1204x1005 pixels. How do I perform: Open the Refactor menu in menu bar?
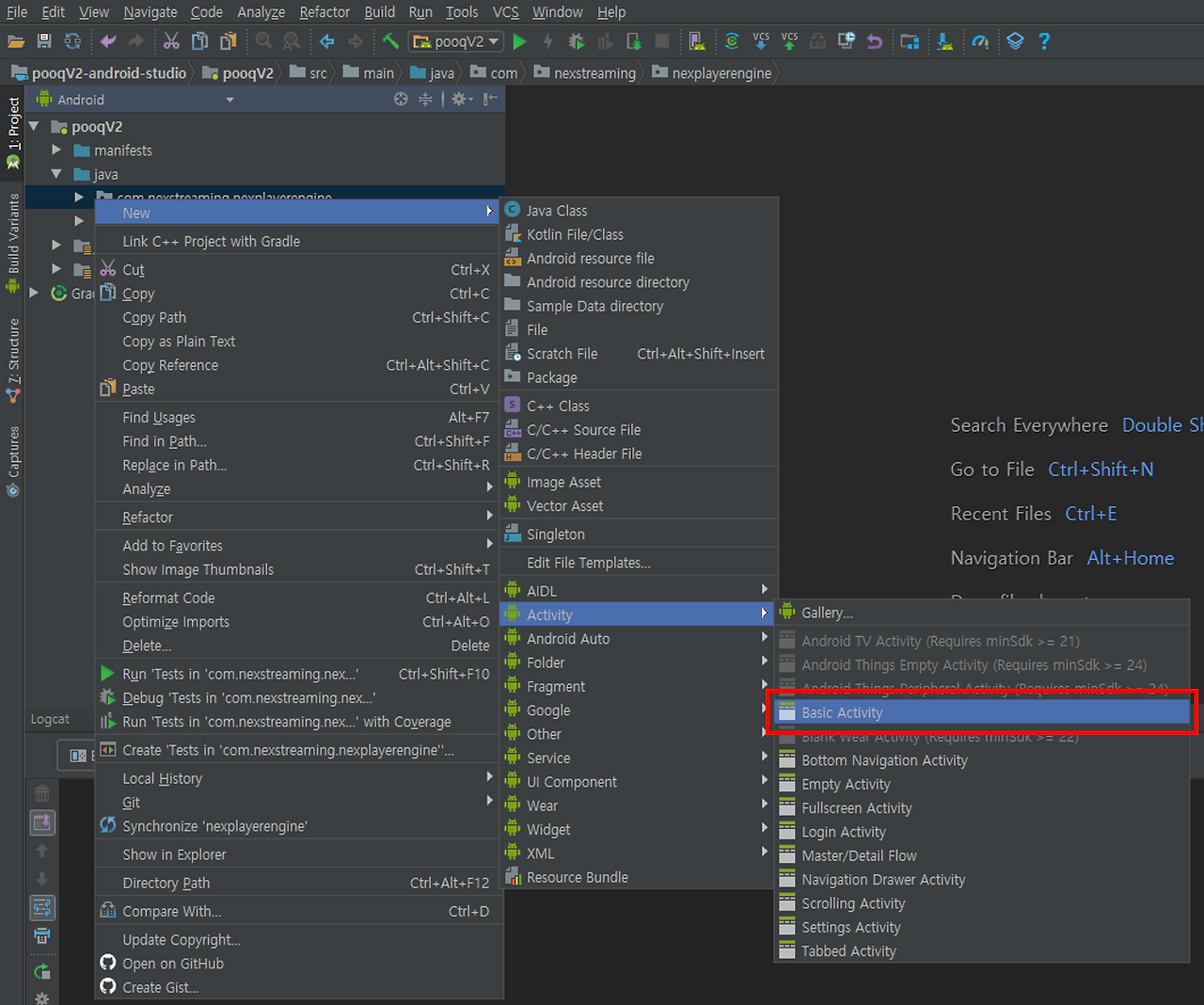click(325, 12)
